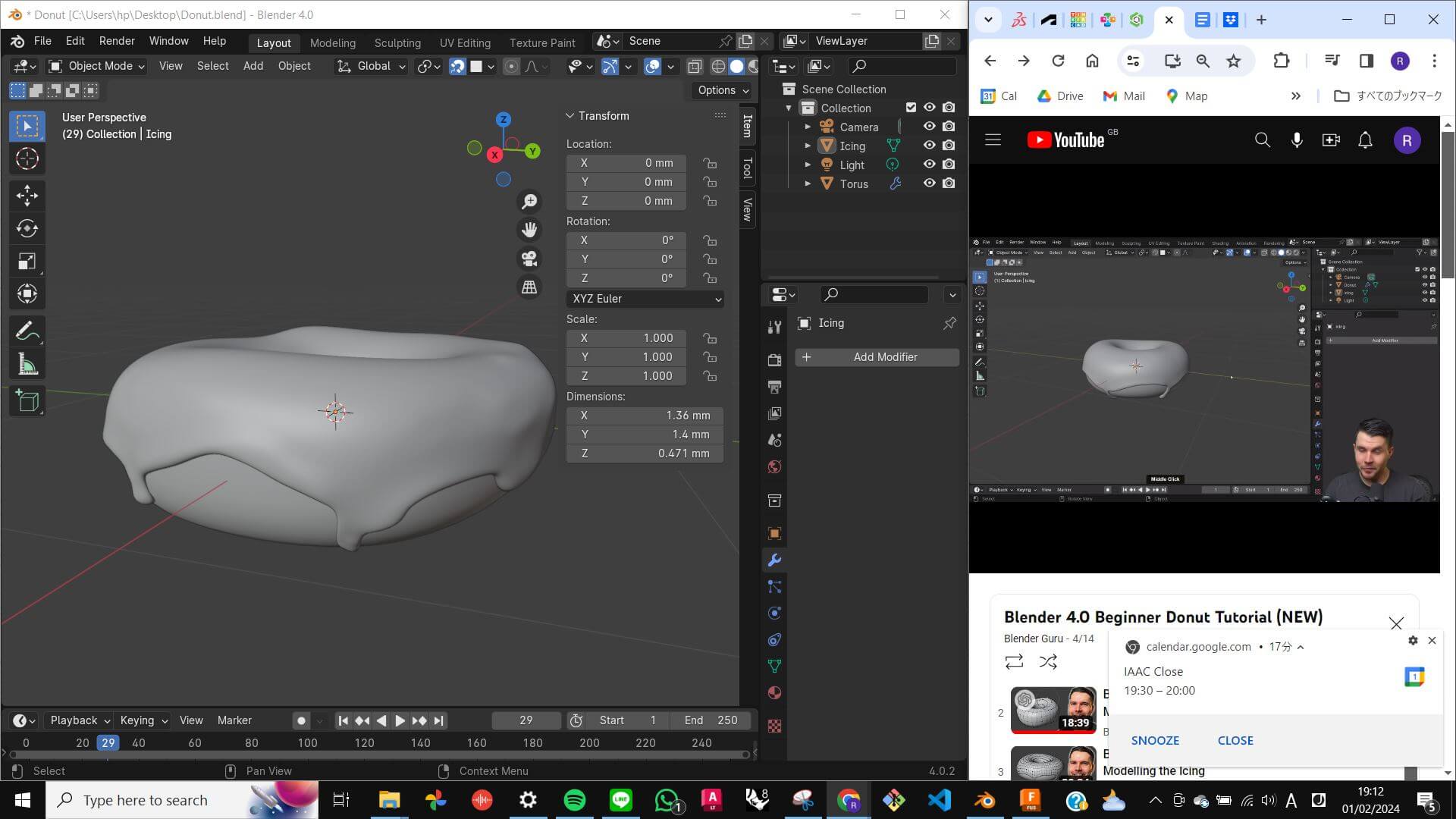
Task: Open the Add menu in viewport header
Action: click(253, 67)
